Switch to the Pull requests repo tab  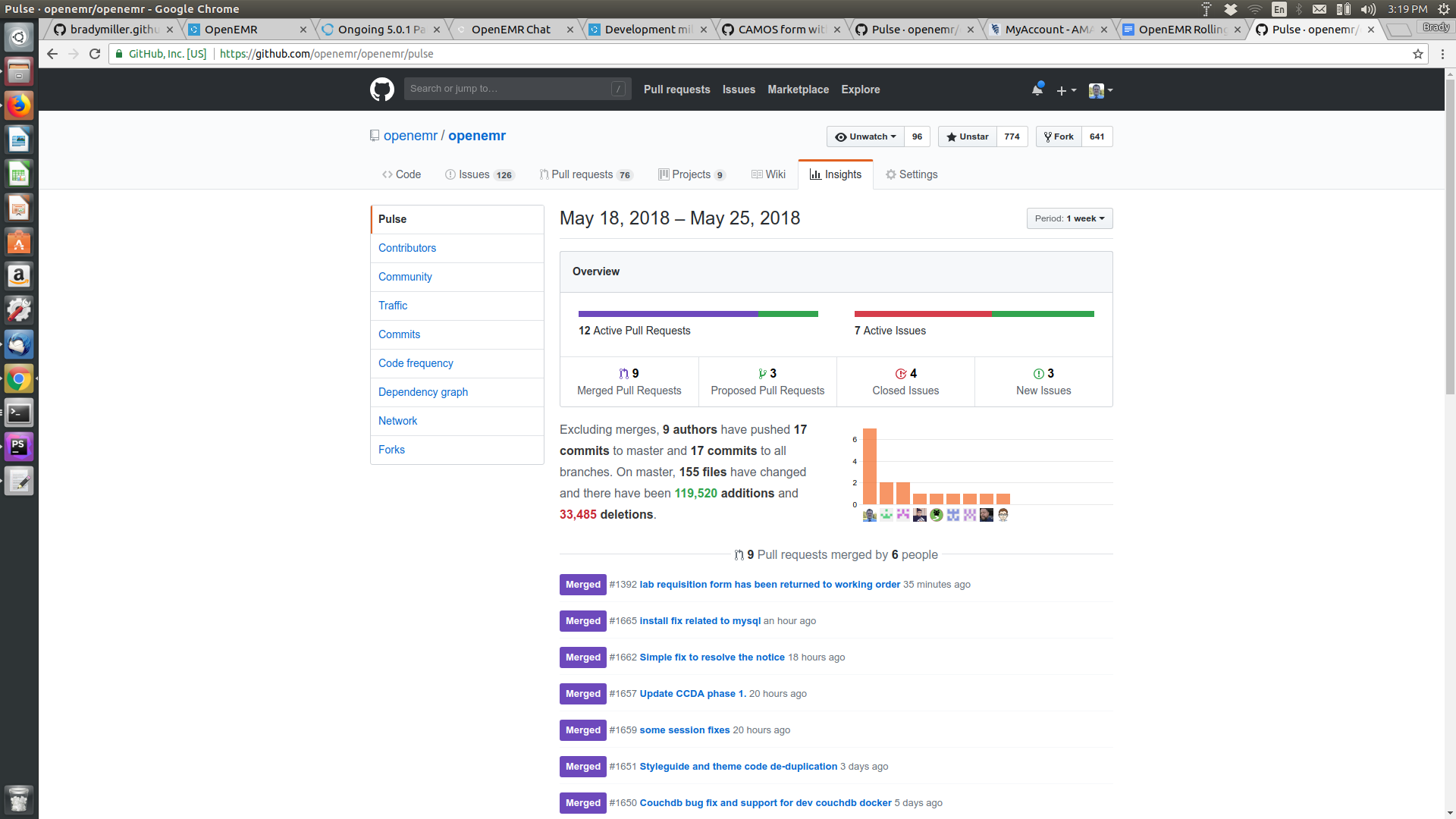pyautogui.click(x=585, y=174)
